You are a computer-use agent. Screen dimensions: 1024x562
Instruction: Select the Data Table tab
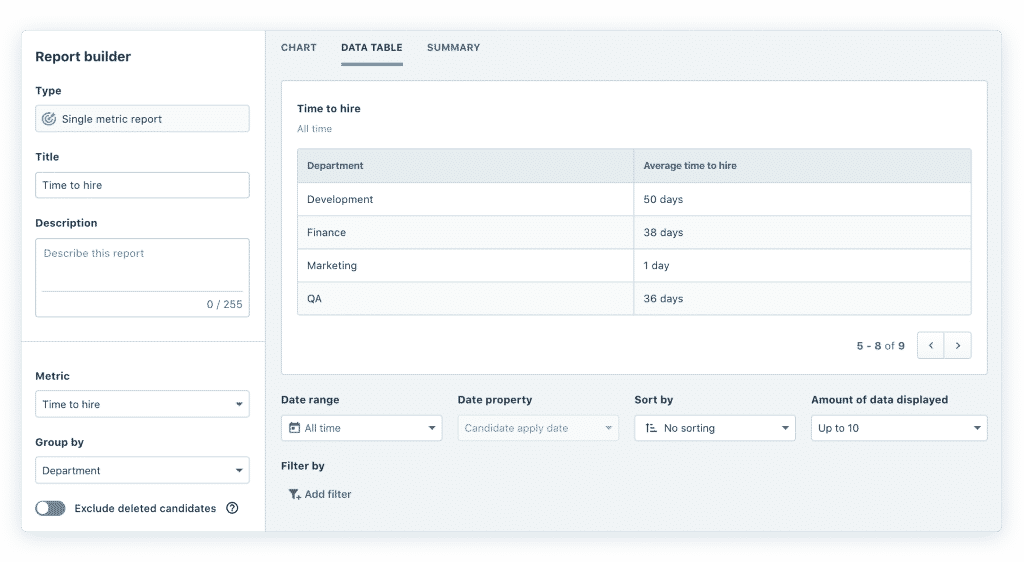371,48
